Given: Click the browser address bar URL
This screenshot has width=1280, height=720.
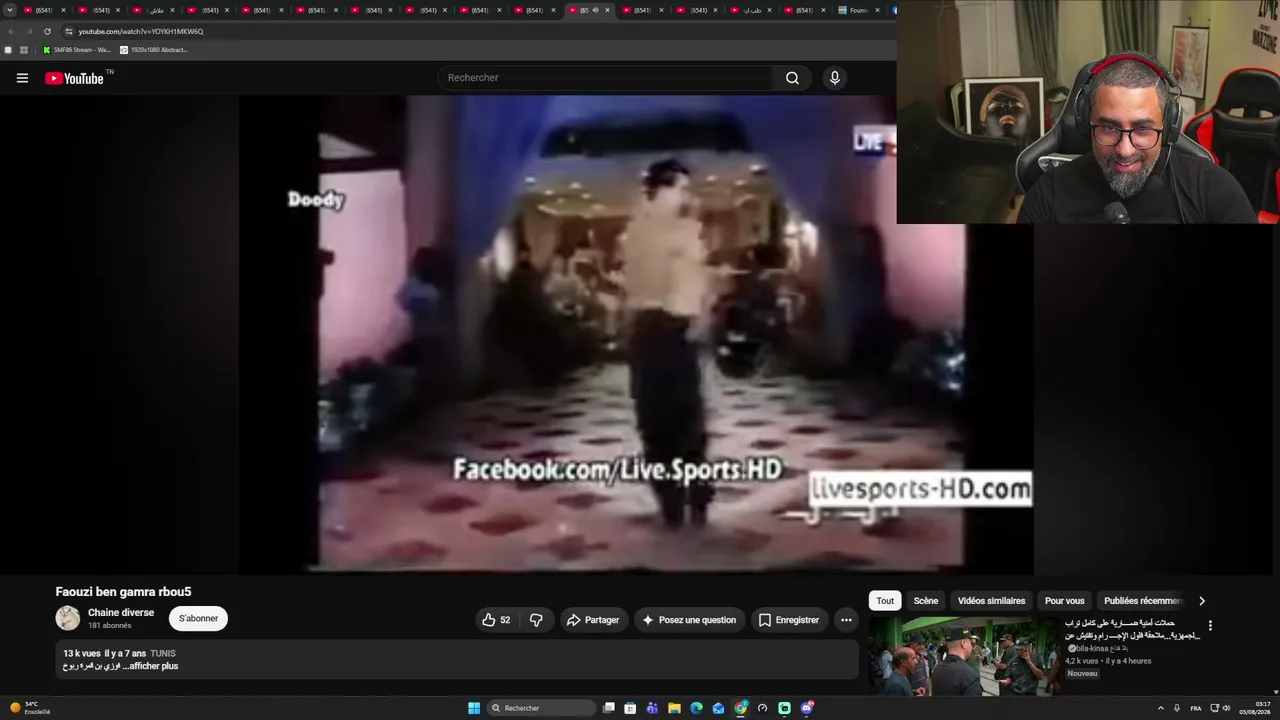Looking at the screenshot, I should pos(141,31).
